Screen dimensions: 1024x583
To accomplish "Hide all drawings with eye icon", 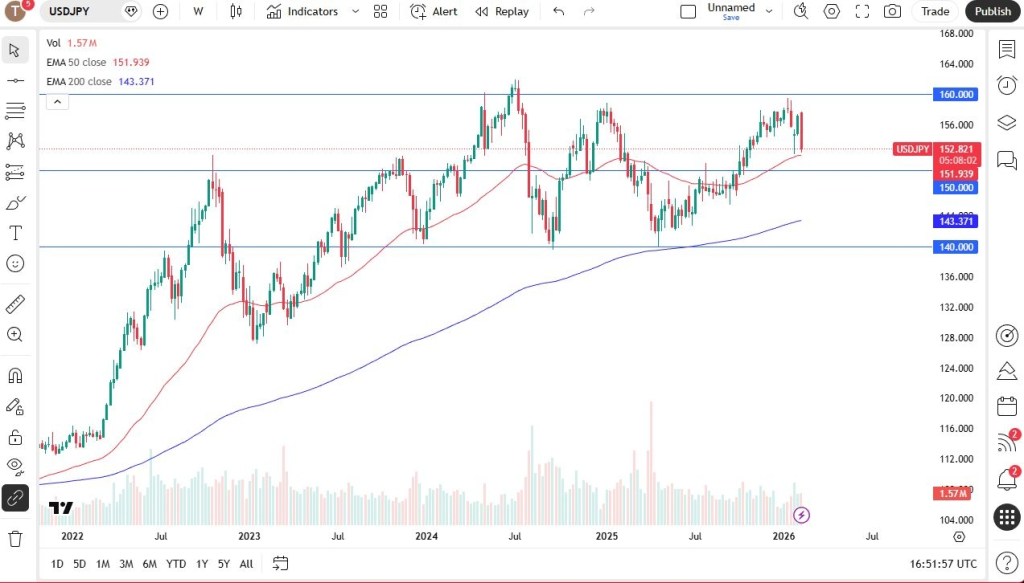I will 15,465.
